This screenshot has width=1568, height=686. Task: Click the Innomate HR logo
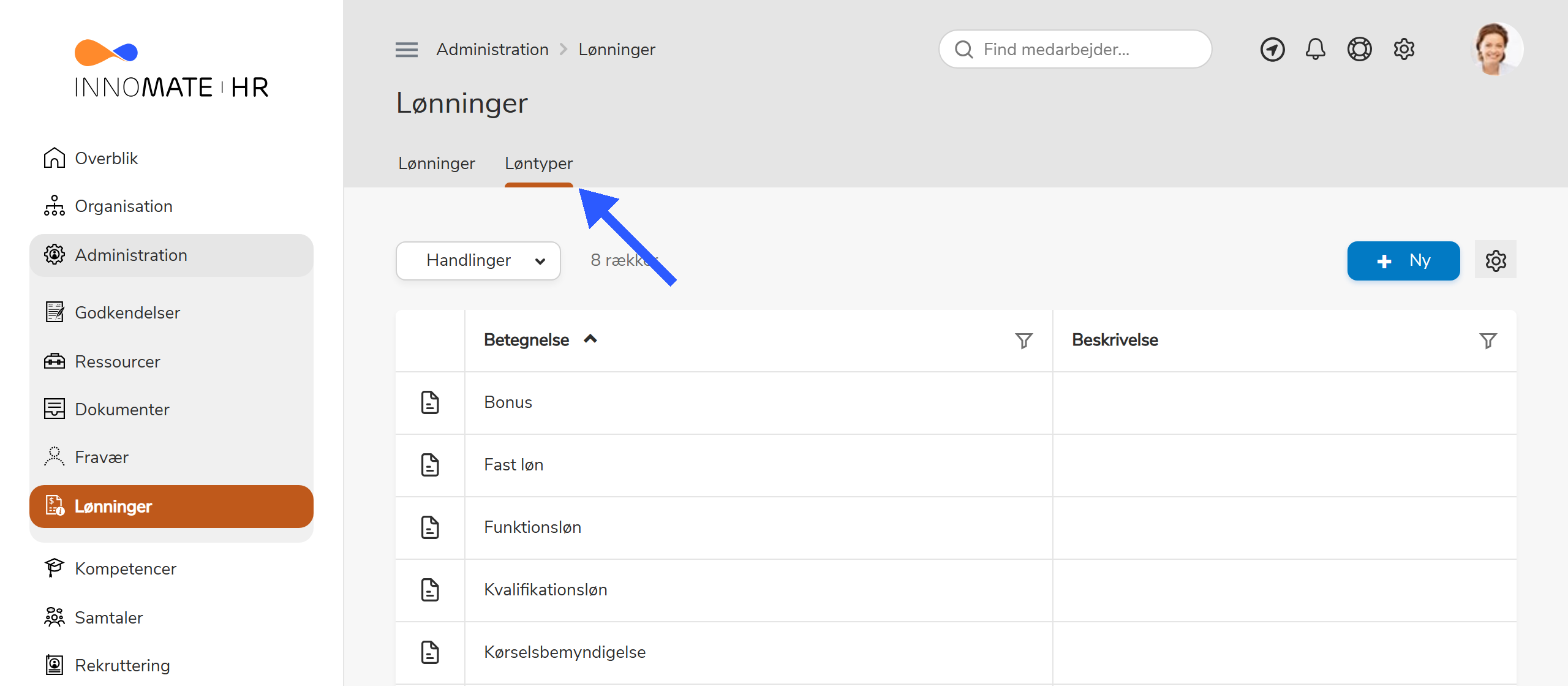[x=171, y=69]
